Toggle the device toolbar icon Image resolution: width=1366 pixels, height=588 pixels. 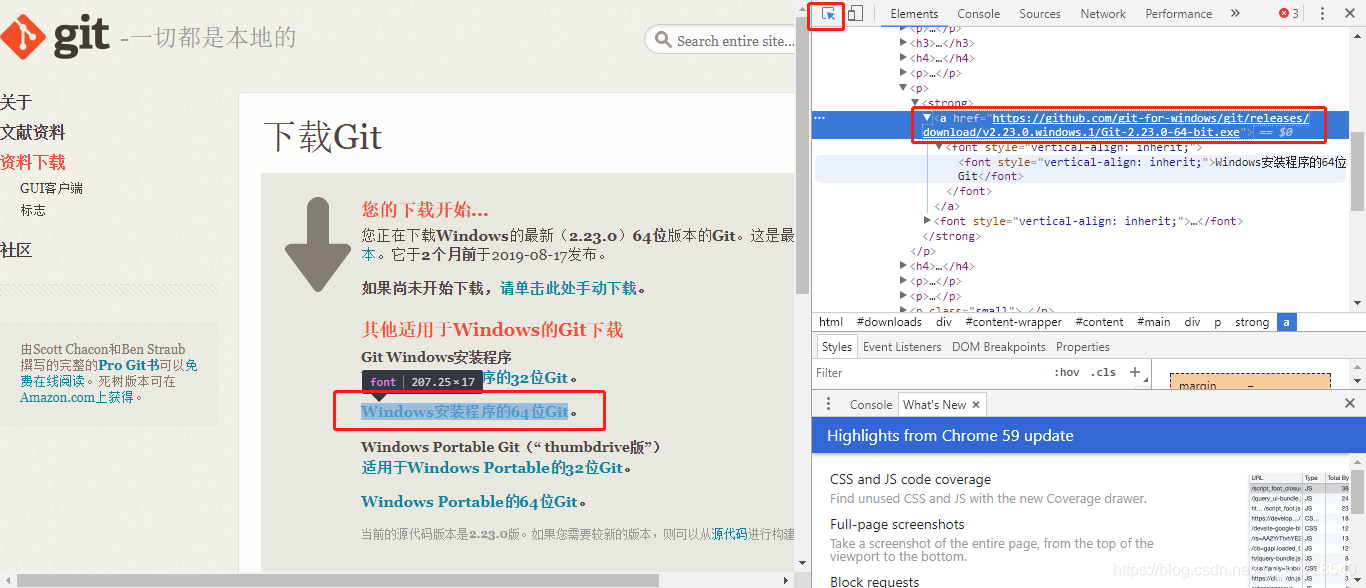coord(855,14)
